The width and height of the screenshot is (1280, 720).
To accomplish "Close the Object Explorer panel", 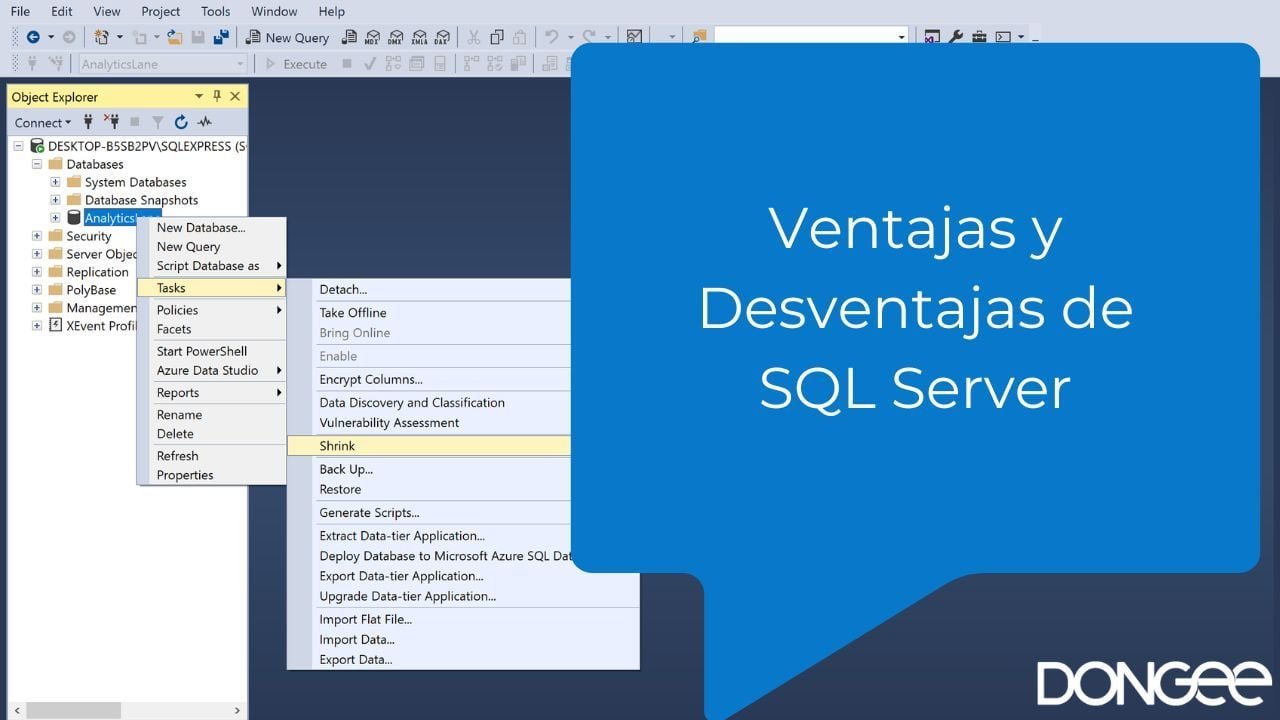I will pos(235,96).
